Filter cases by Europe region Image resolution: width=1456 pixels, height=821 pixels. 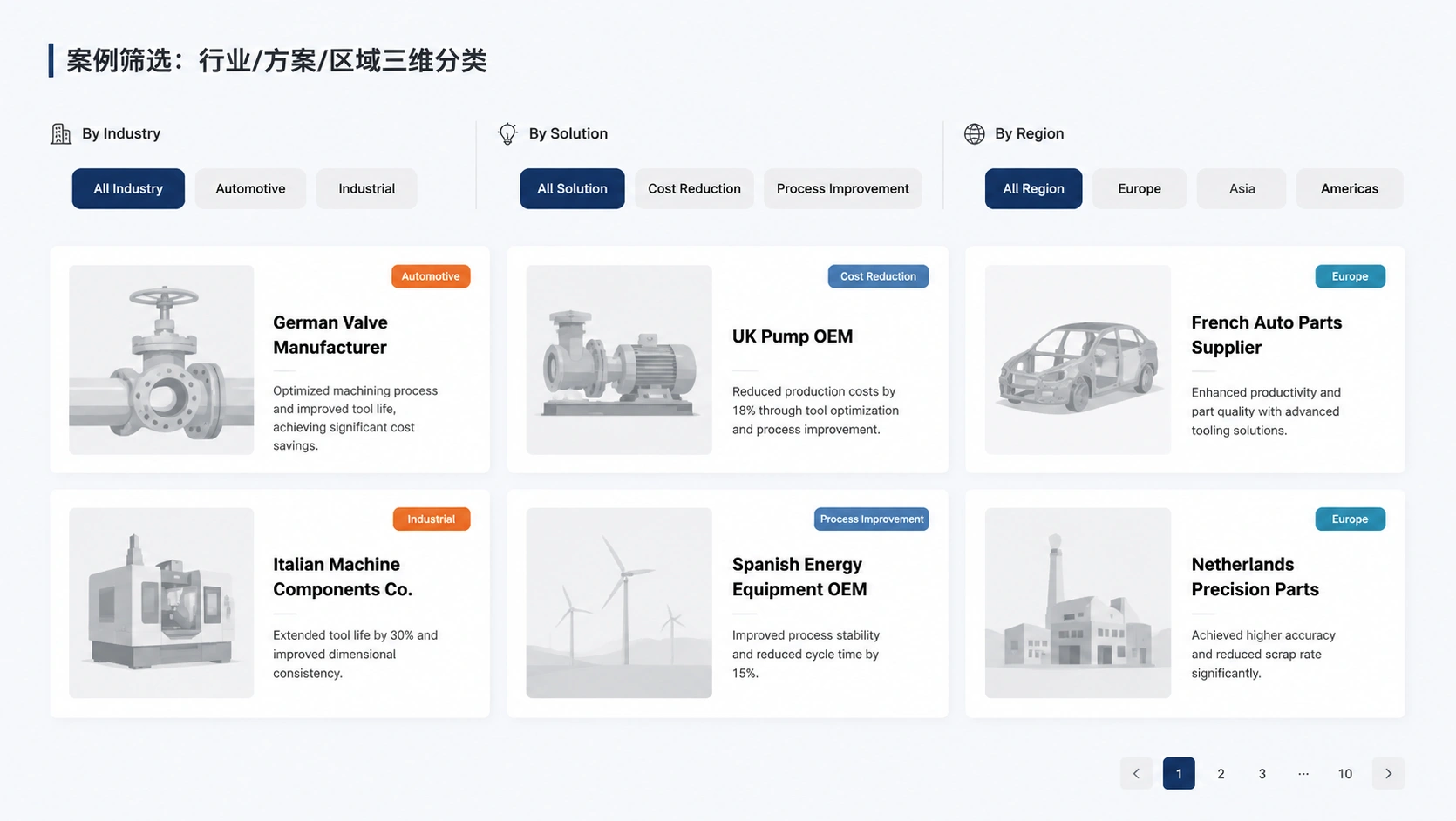pyautogui.click(x=1140, y=188)
